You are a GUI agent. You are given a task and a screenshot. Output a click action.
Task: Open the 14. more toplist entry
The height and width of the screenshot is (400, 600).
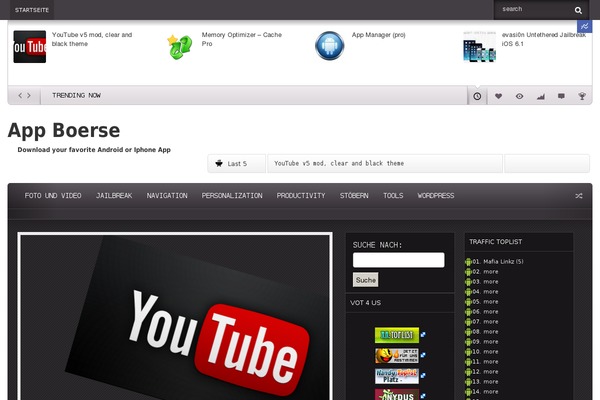(x=485, y=392)
